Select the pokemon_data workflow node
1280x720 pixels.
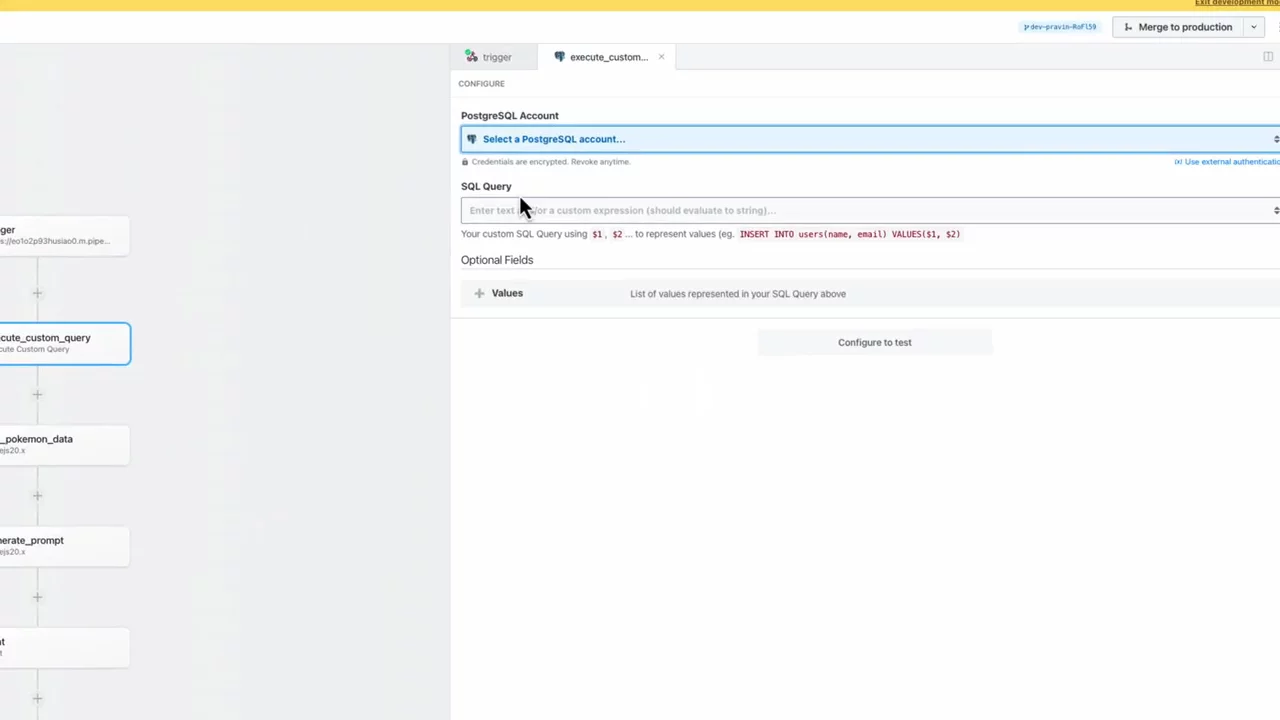point(60,444)
